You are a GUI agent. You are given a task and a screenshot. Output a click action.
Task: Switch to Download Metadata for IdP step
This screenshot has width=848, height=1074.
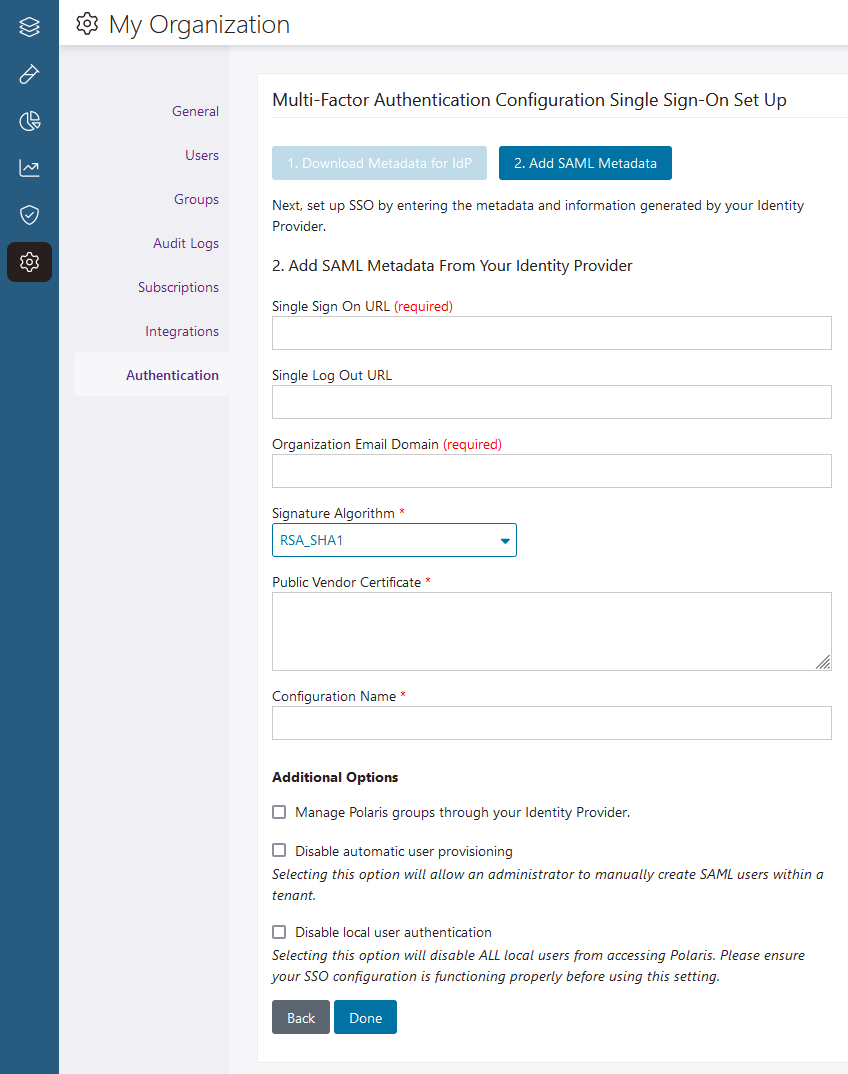[379, 163]
